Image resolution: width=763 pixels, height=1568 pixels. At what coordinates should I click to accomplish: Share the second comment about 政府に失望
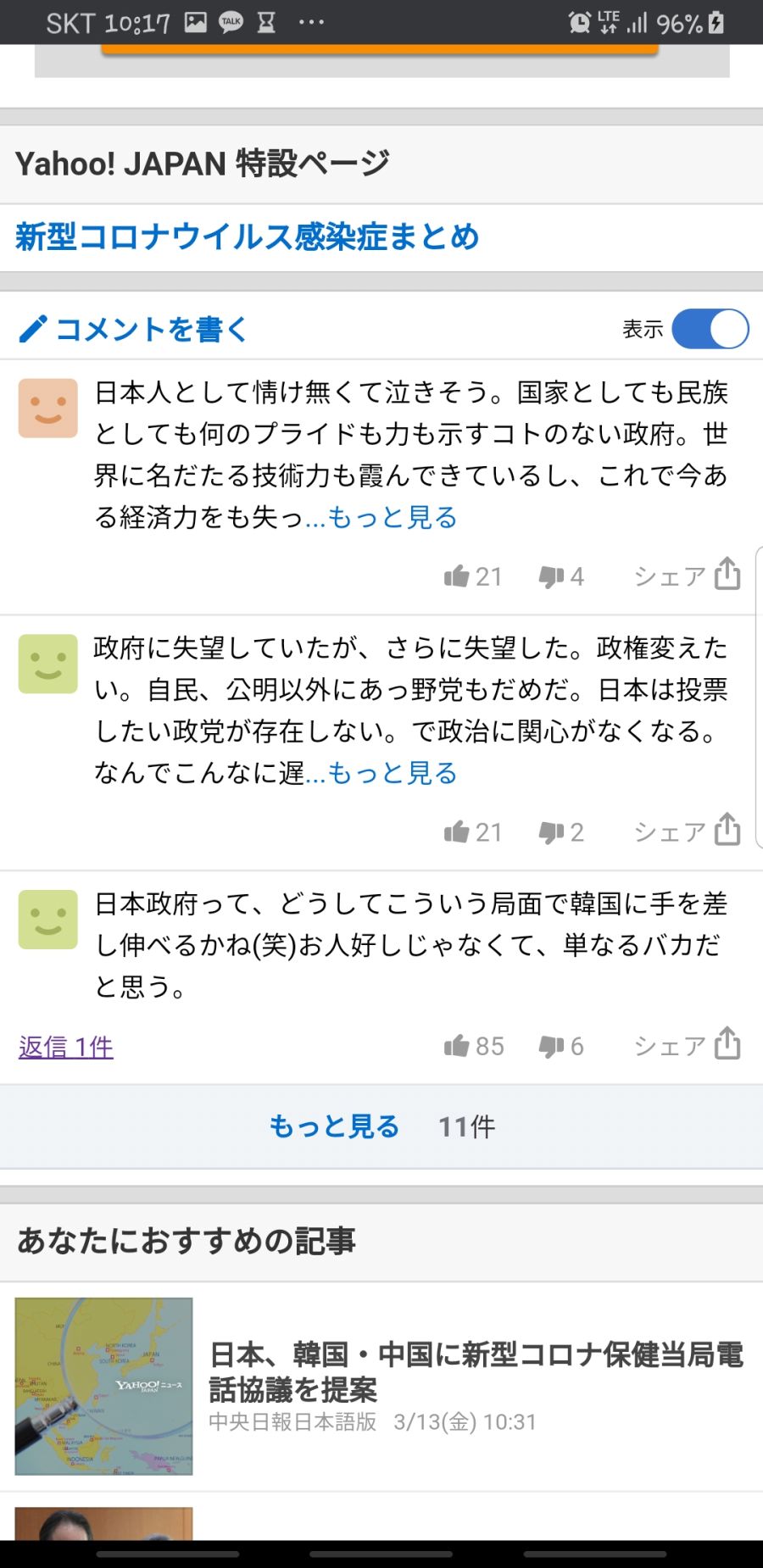click(727, 831)
